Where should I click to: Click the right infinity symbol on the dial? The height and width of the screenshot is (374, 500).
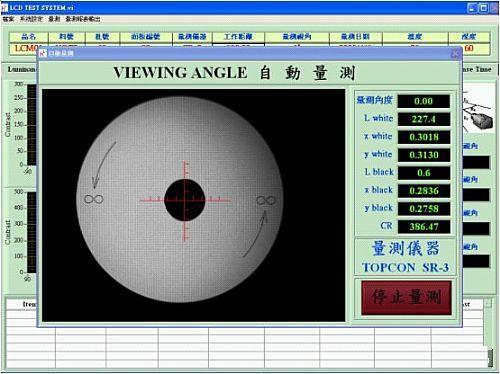pyautogui.click(x=266, y=200)
